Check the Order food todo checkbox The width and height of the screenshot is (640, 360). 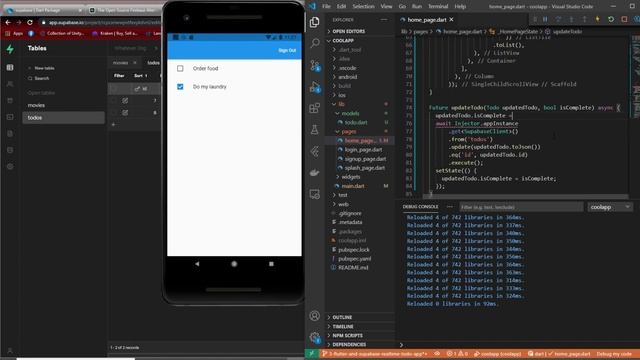(180, 68)
